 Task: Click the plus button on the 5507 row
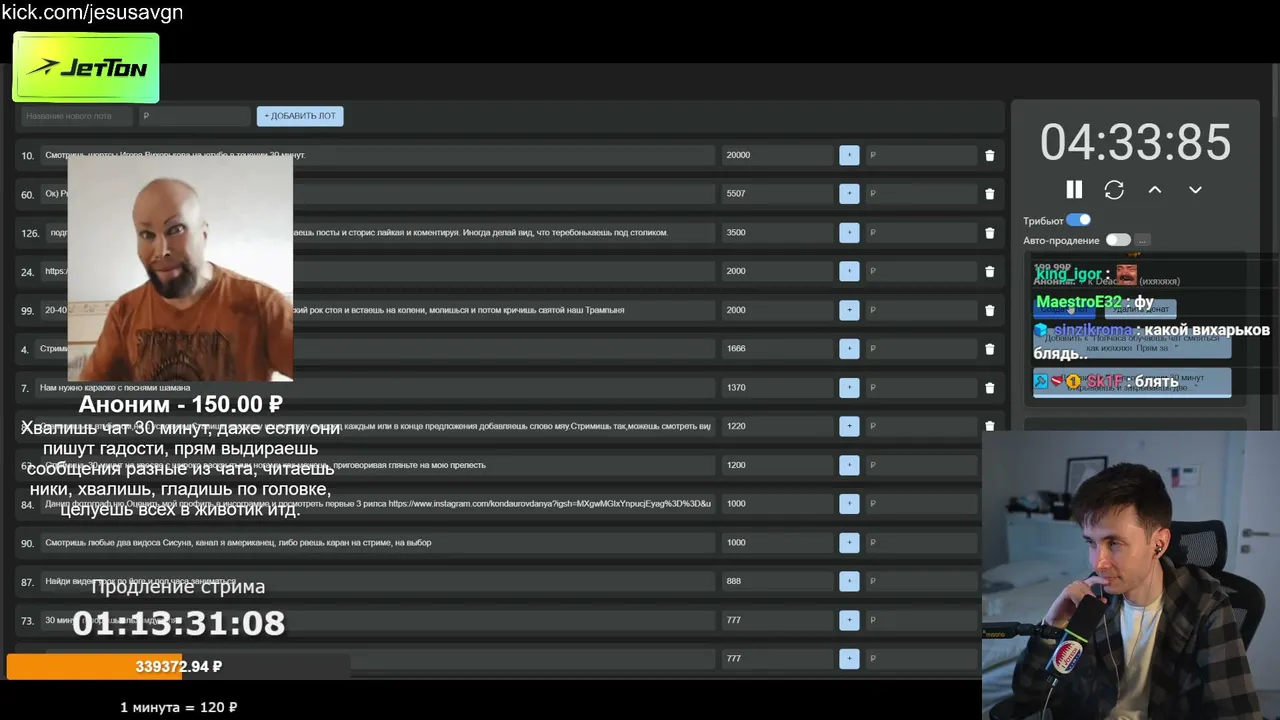coord(849,194)
